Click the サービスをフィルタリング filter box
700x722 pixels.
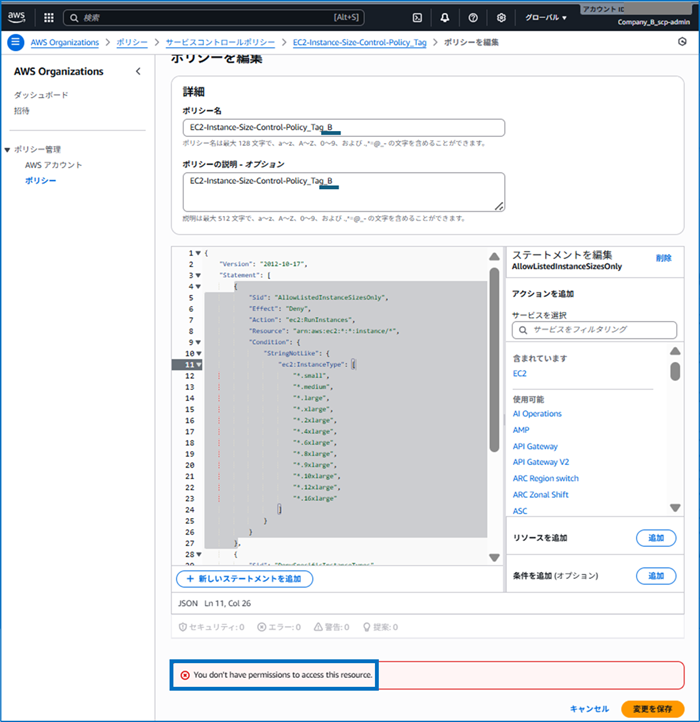[595, 330]
